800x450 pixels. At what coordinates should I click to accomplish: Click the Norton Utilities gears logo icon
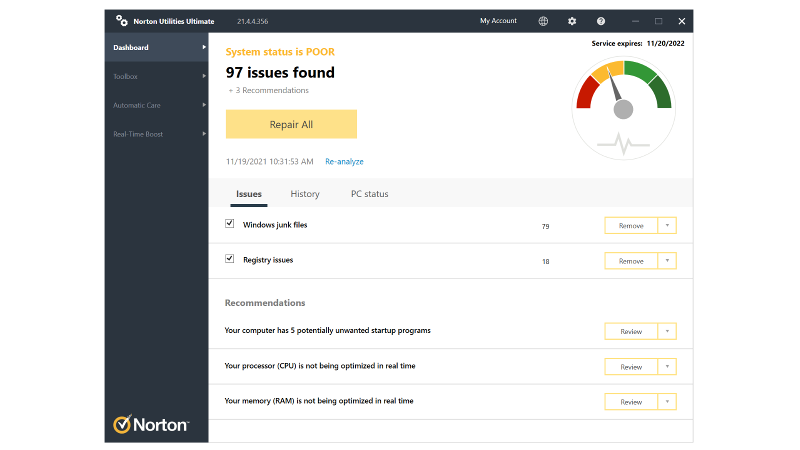tap(121, 20)
